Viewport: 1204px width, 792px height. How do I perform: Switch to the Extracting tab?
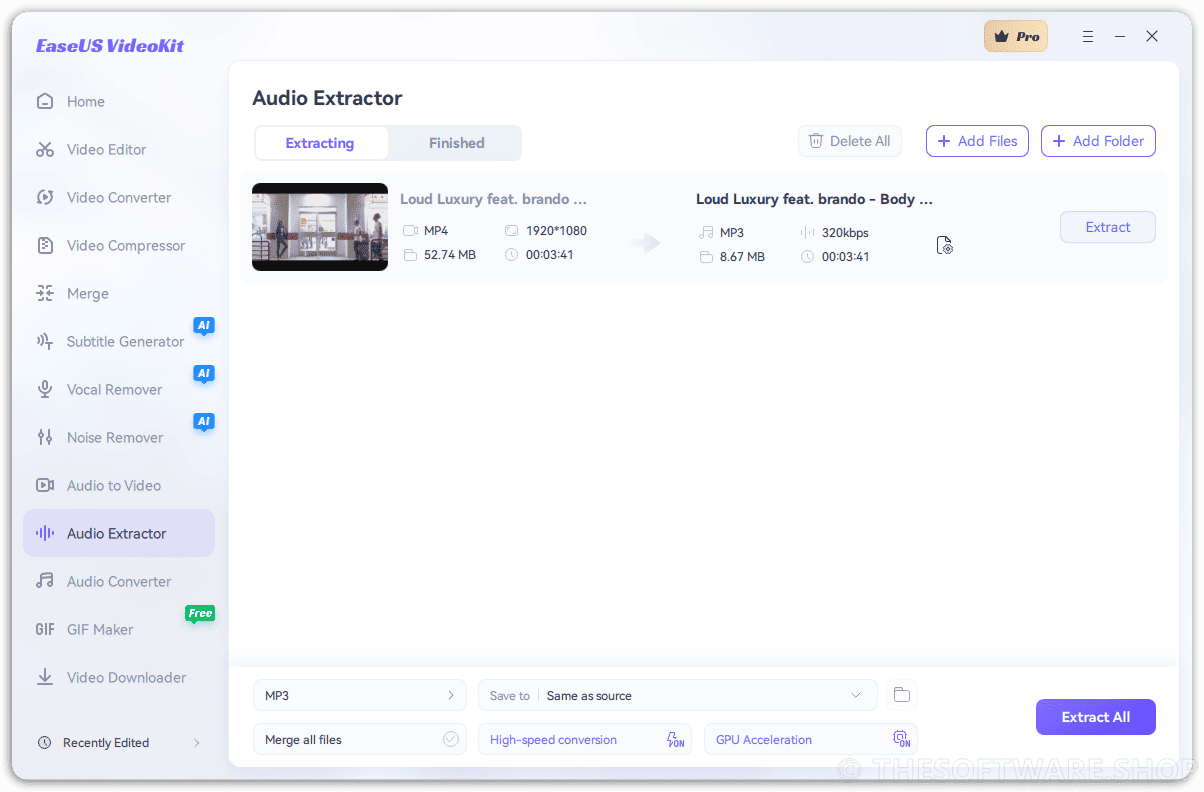pos(320,143)
